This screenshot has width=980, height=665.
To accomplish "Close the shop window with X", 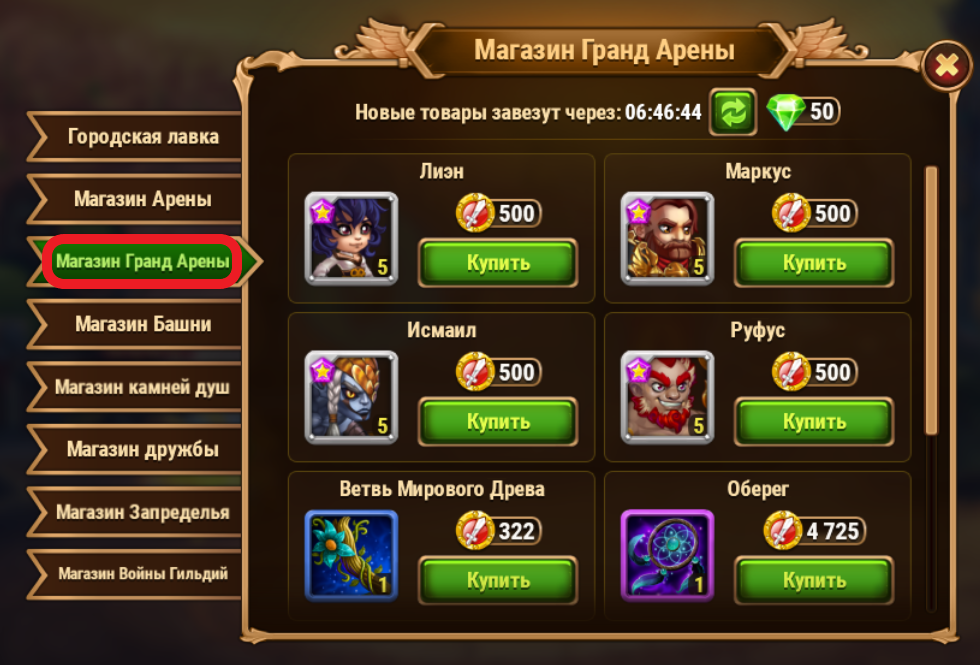I will (x=947, y=66).
